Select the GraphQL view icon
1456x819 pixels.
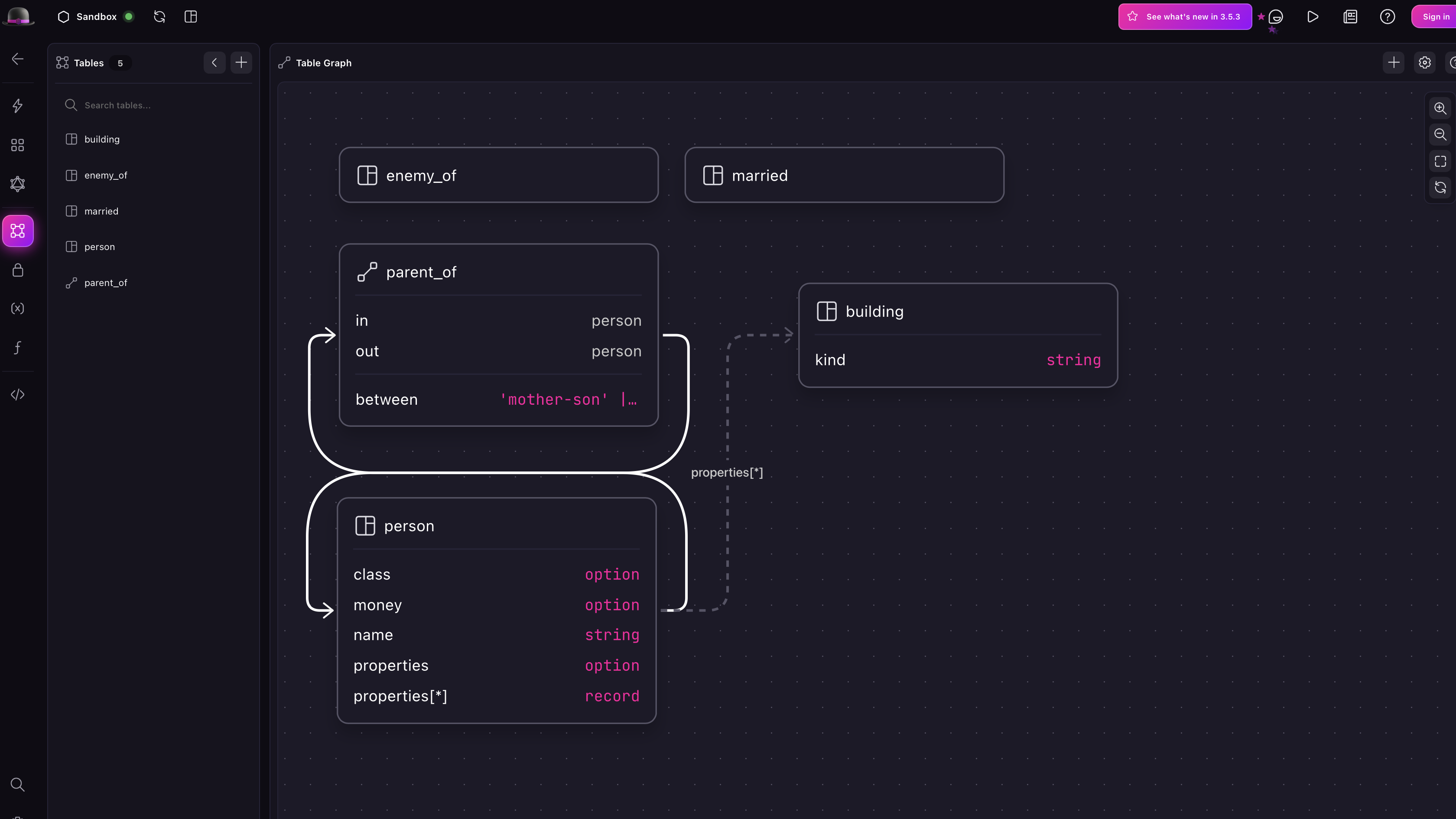(17, 184)
